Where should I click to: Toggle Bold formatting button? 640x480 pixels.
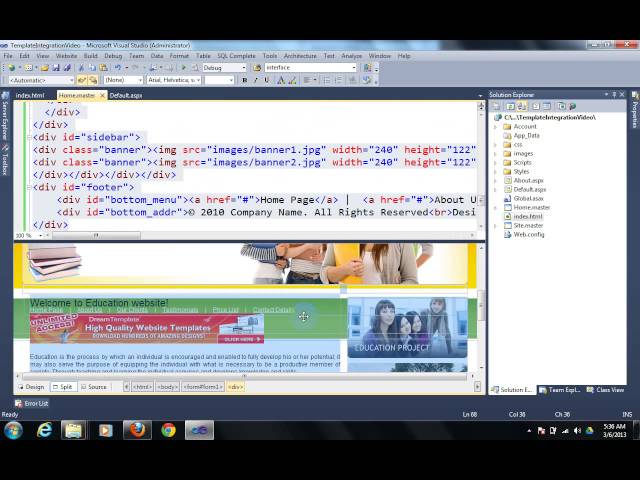click(x=244, y=80)
